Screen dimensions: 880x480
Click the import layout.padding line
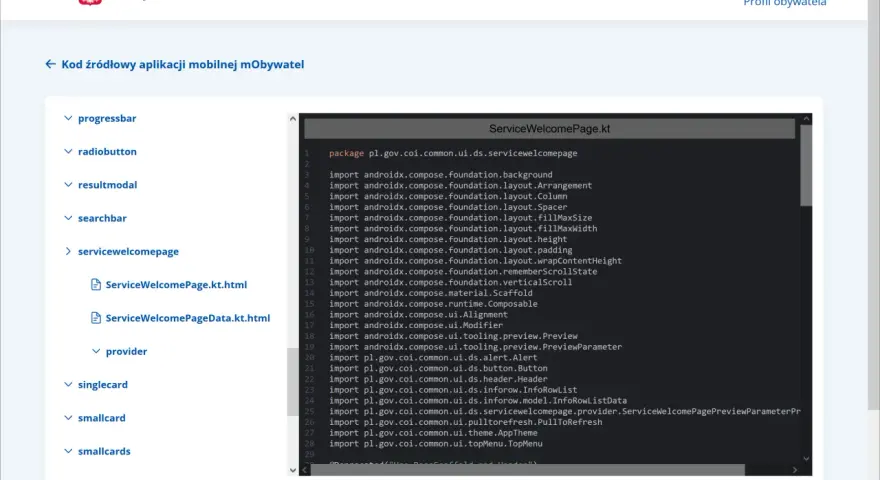[x=451, y=250]
